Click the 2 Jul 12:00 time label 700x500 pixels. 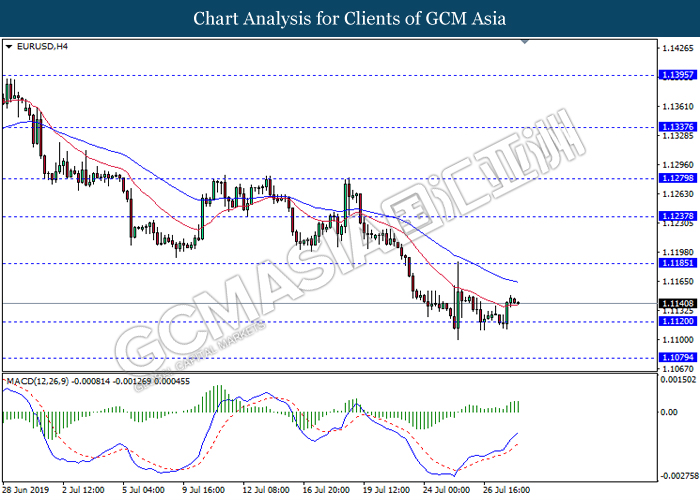[x=83, y=490]
